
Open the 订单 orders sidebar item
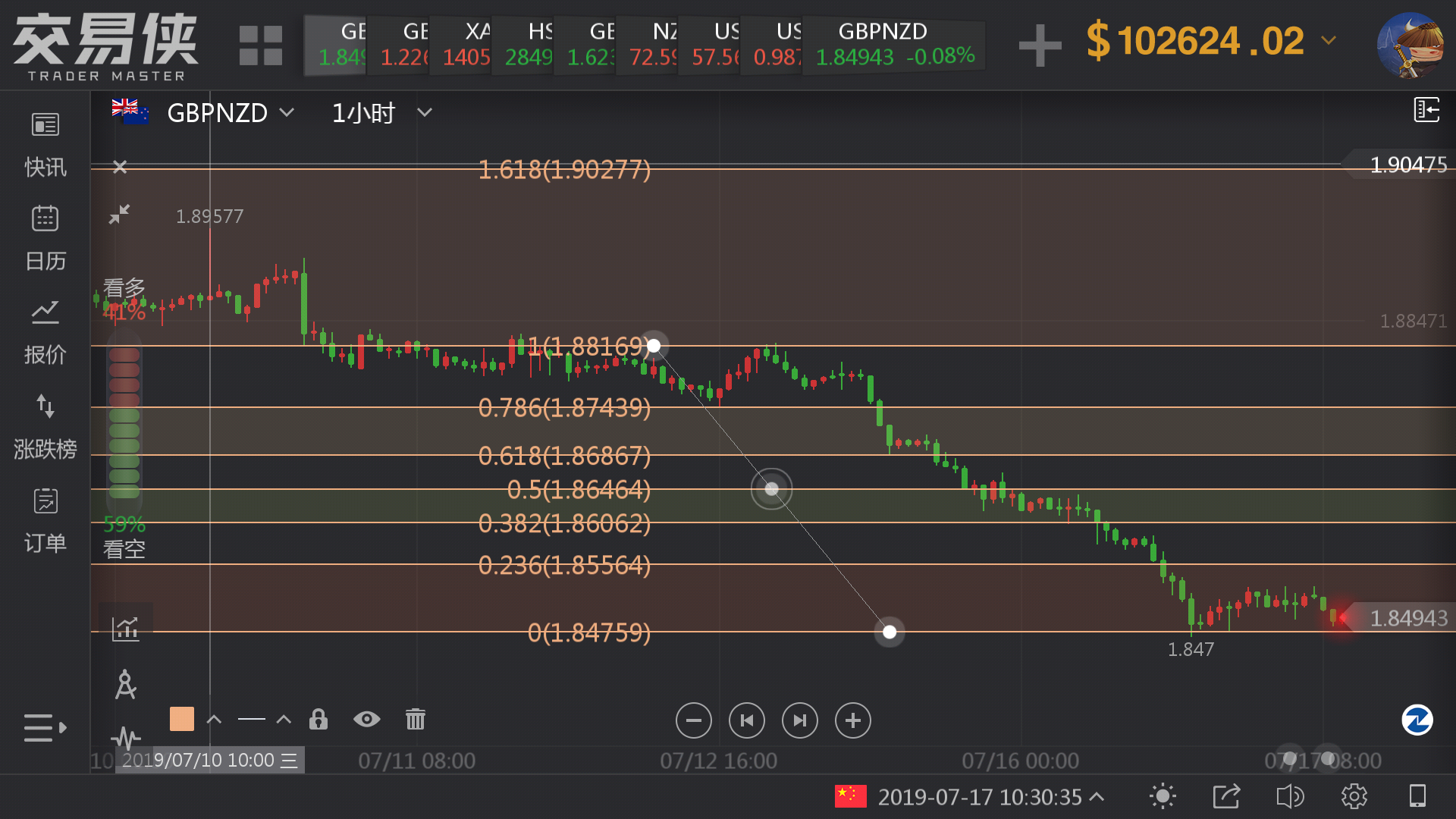tap(45, 520)
